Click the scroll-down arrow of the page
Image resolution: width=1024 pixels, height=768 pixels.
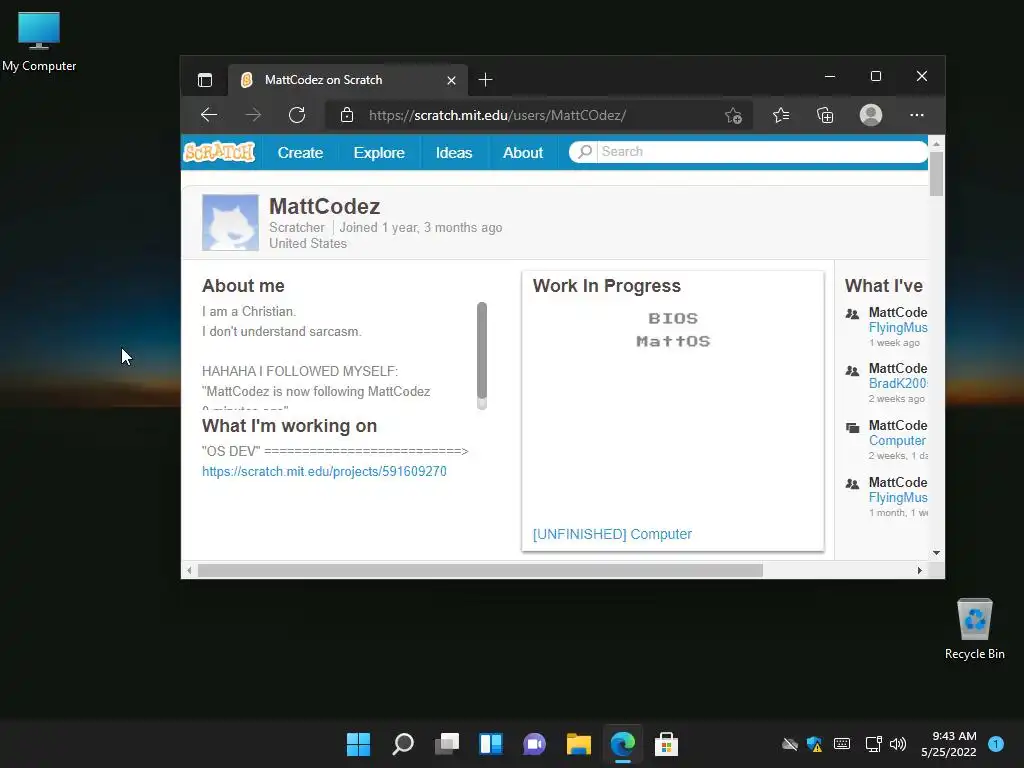coord(936,552)
